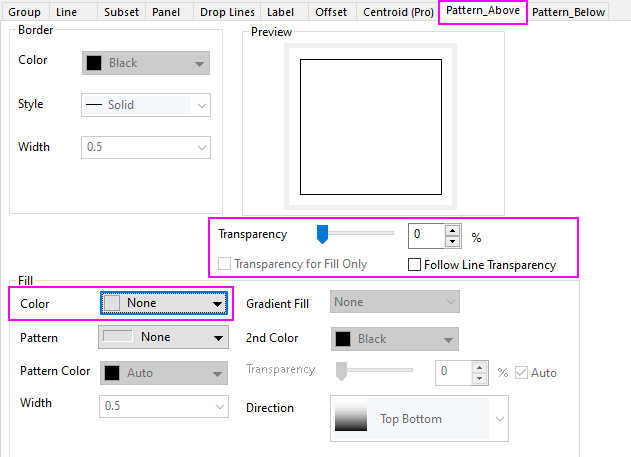This screenshot has width=631, height=457.
Task: Decrease transparency with the down spinner arrow
Action: click(452, 242)
